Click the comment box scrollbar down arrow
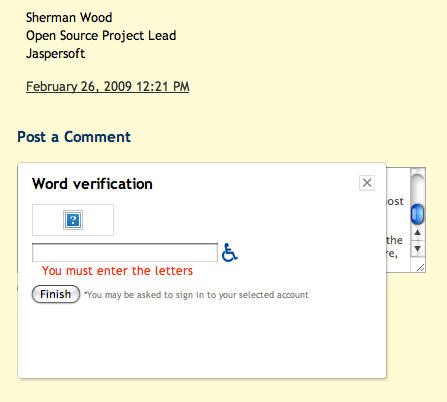This screenshot has height=402, width=447. (x=418, y=249)
